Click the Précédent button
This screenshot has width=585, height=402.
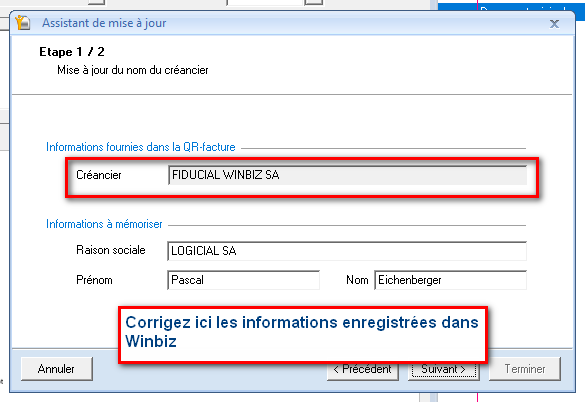[363, 371]
